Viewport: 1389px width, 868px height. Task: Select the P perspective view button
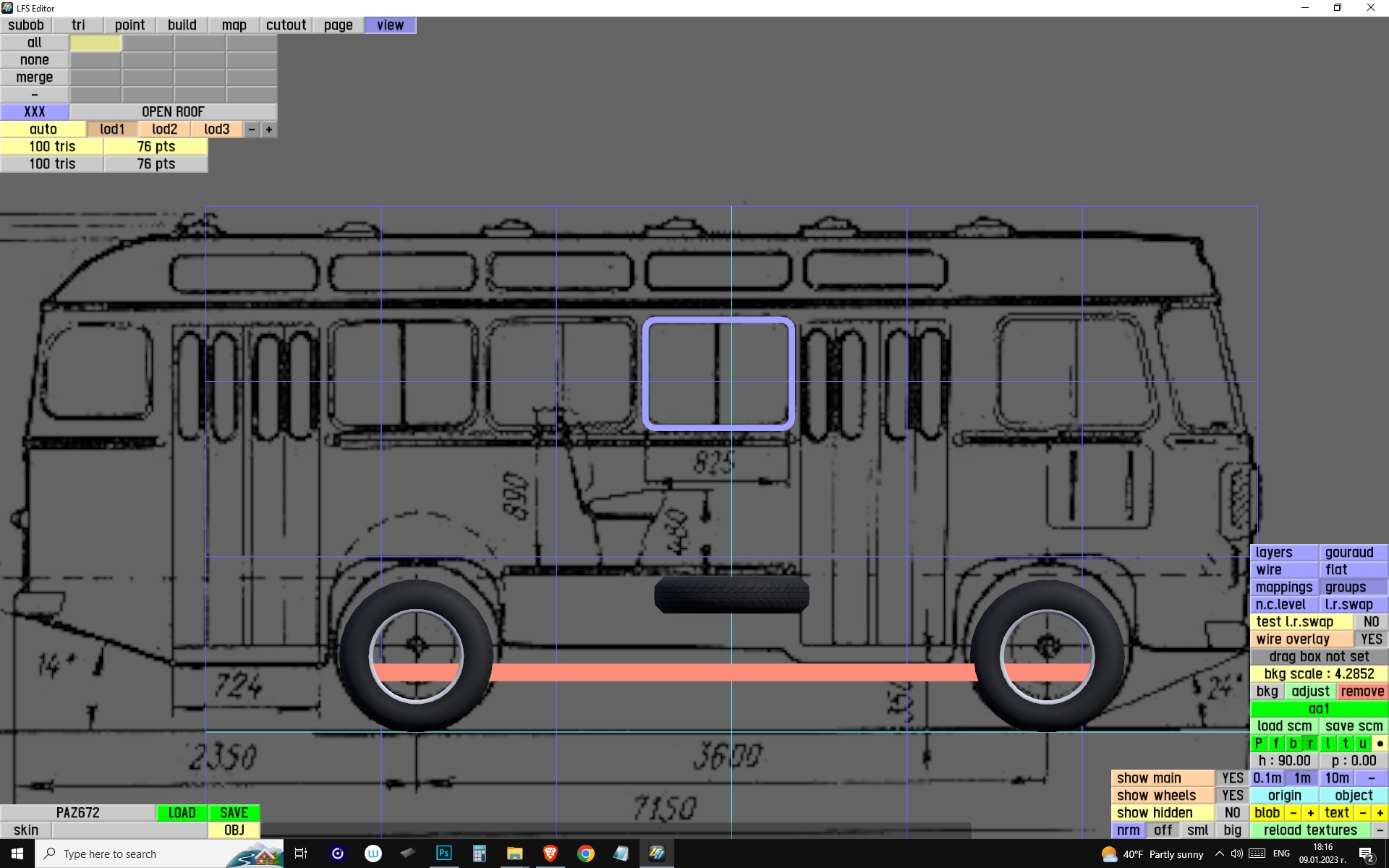coord(1258,744)
